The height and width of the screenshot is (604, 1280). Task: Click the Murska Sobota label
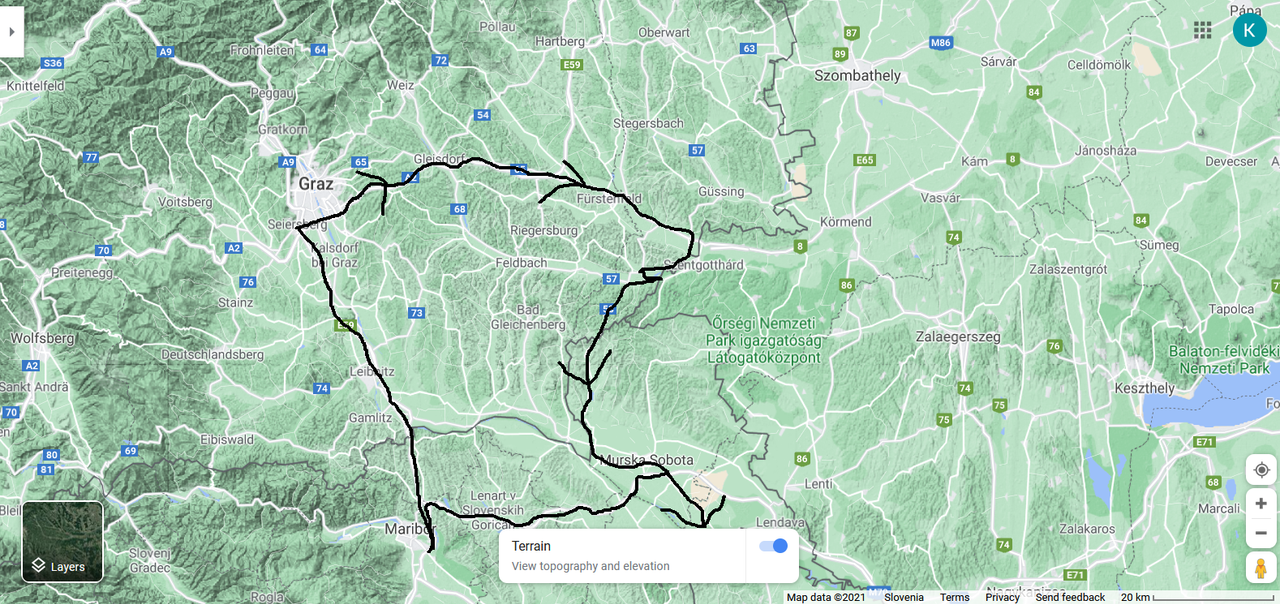(647, 460)
